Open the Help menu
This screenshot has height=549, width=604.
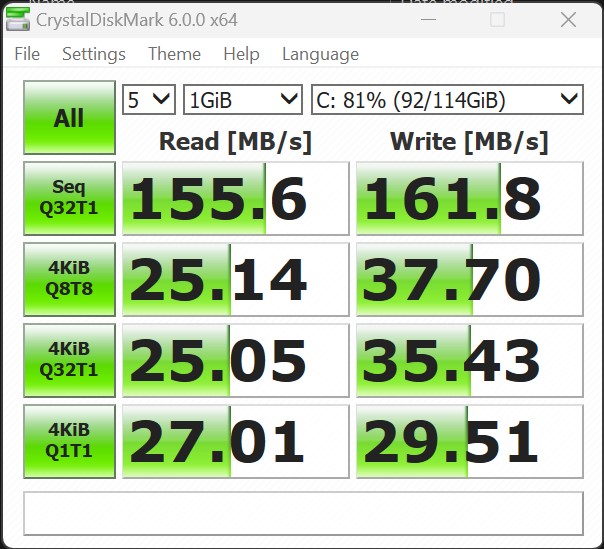coord(241,54)
